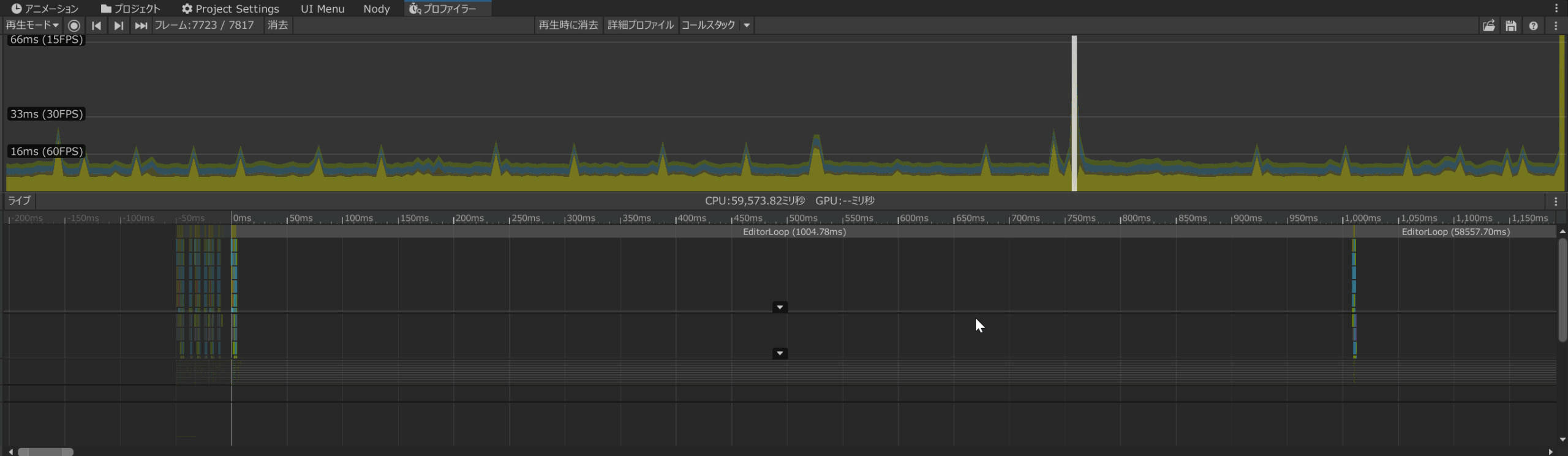Screen dimensions: 1568x456
Task: Select the EditorLoop (1004.78ms) timeline bar
Action: tap(794, 232)
